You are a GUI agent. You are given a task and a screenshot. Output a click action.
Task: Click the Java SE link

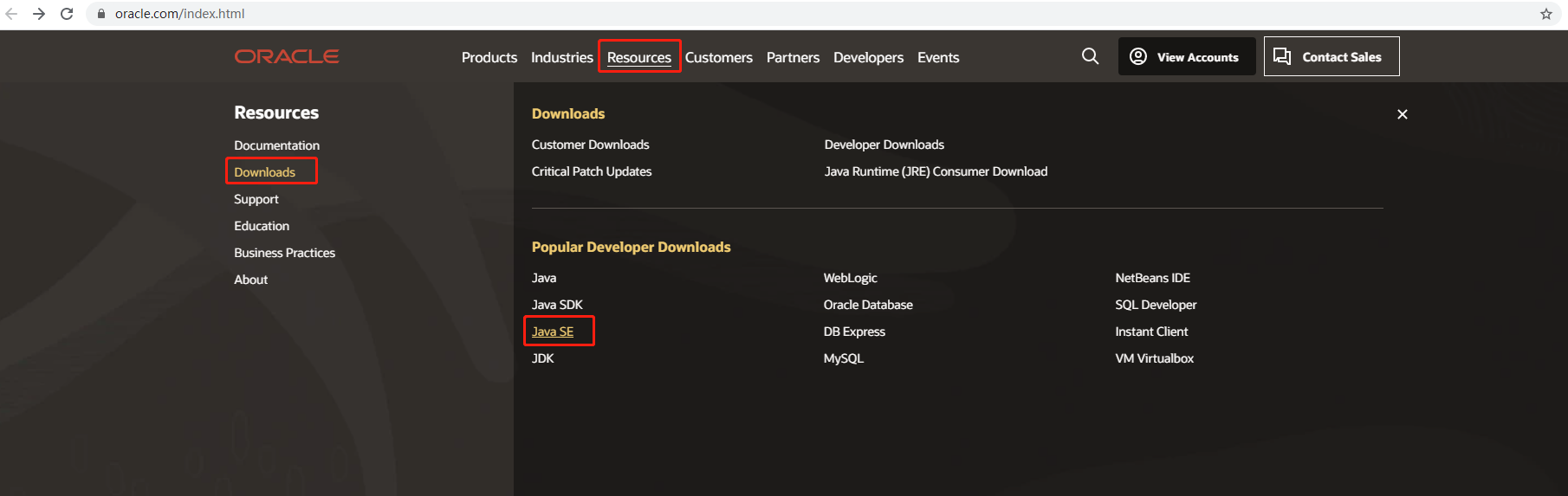coord(553,332)
